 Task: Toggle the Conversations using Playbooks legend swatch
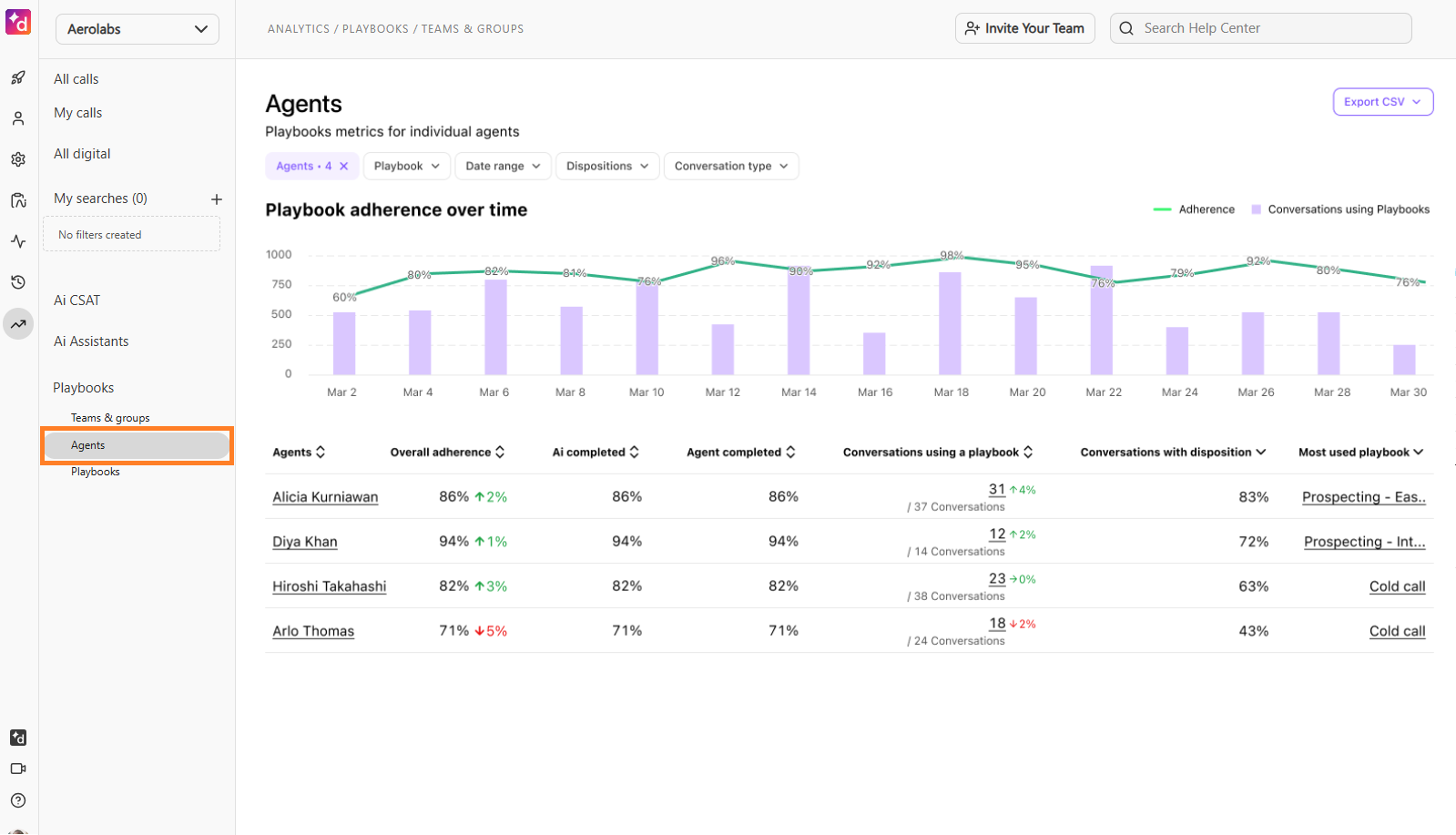(x=1257, y=209)
